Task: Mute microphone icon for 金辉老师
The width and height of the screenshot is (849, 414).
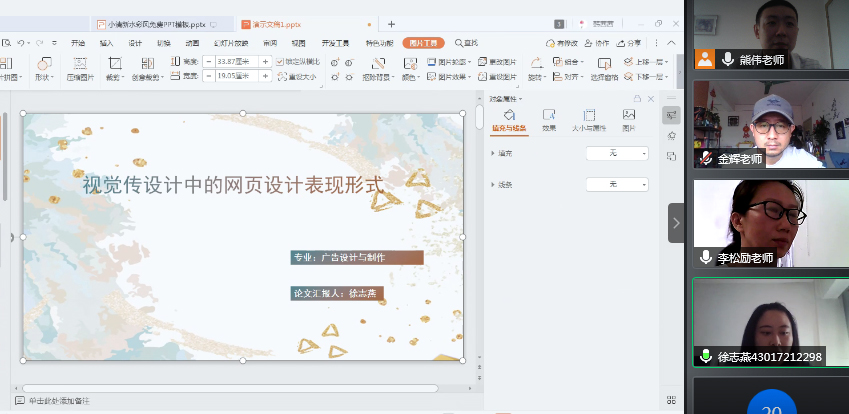Action: pyautogui.click(x=706, y=158)
